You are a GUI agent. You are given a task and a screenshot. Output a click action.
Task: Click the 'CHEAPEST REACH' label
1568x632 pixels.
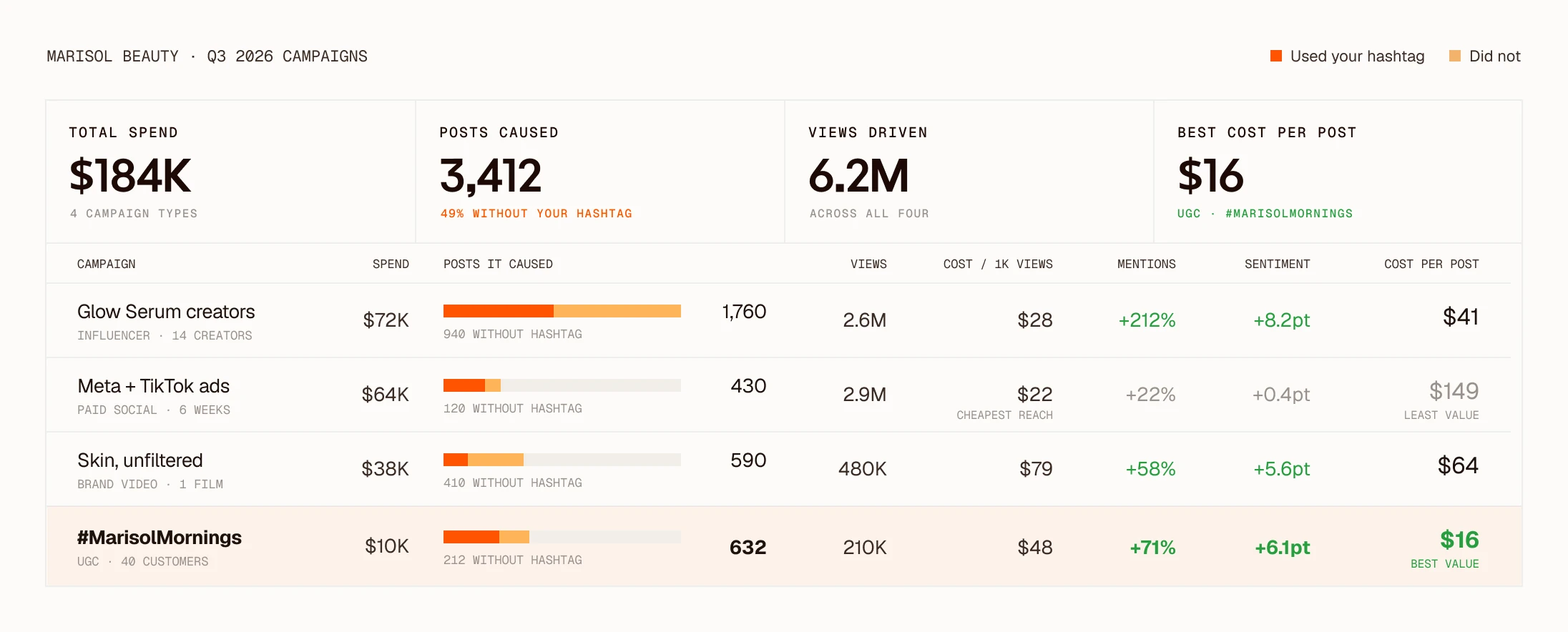pyautogui.click(x=1004, y=415)
